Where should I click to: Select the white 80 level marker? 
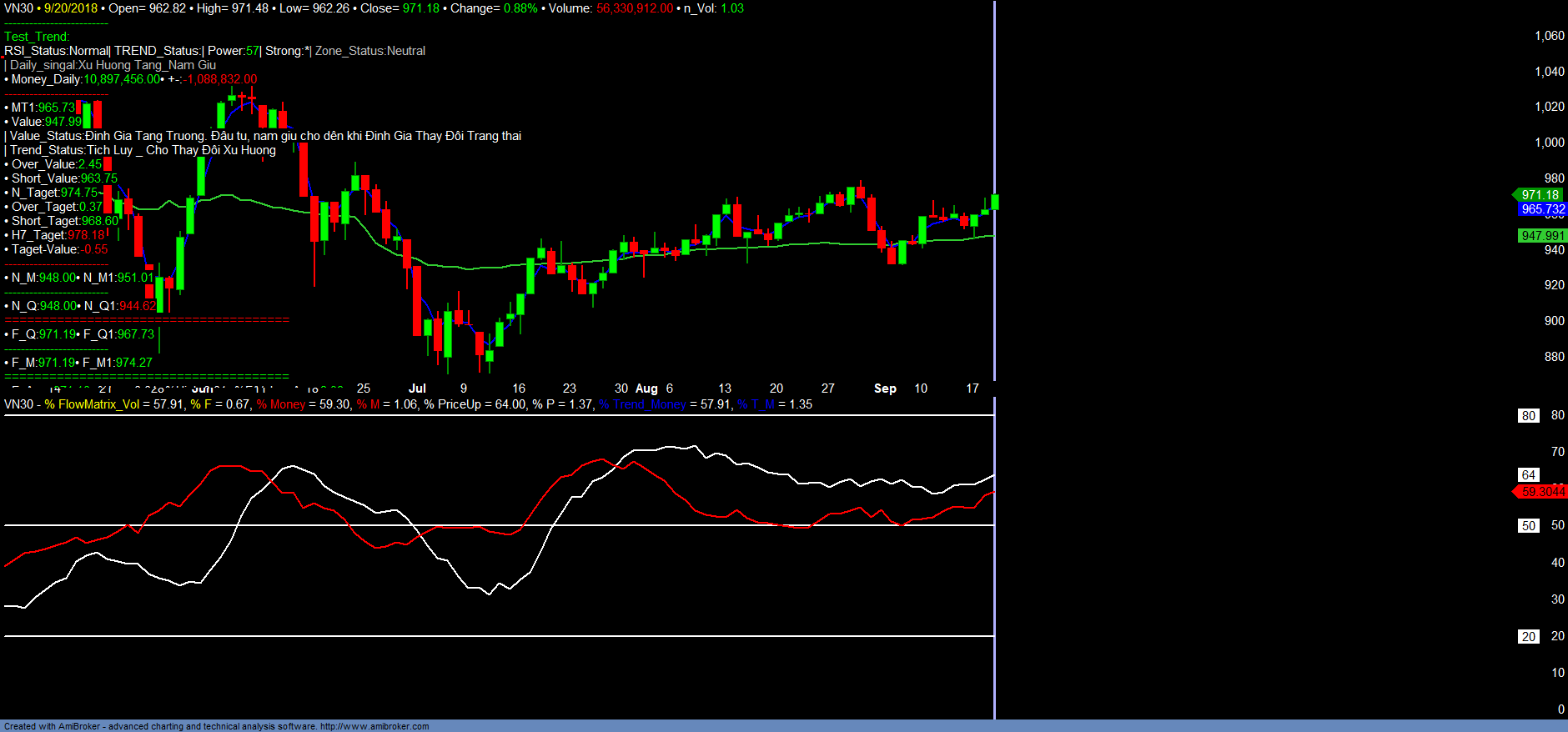pos(1528,416)
